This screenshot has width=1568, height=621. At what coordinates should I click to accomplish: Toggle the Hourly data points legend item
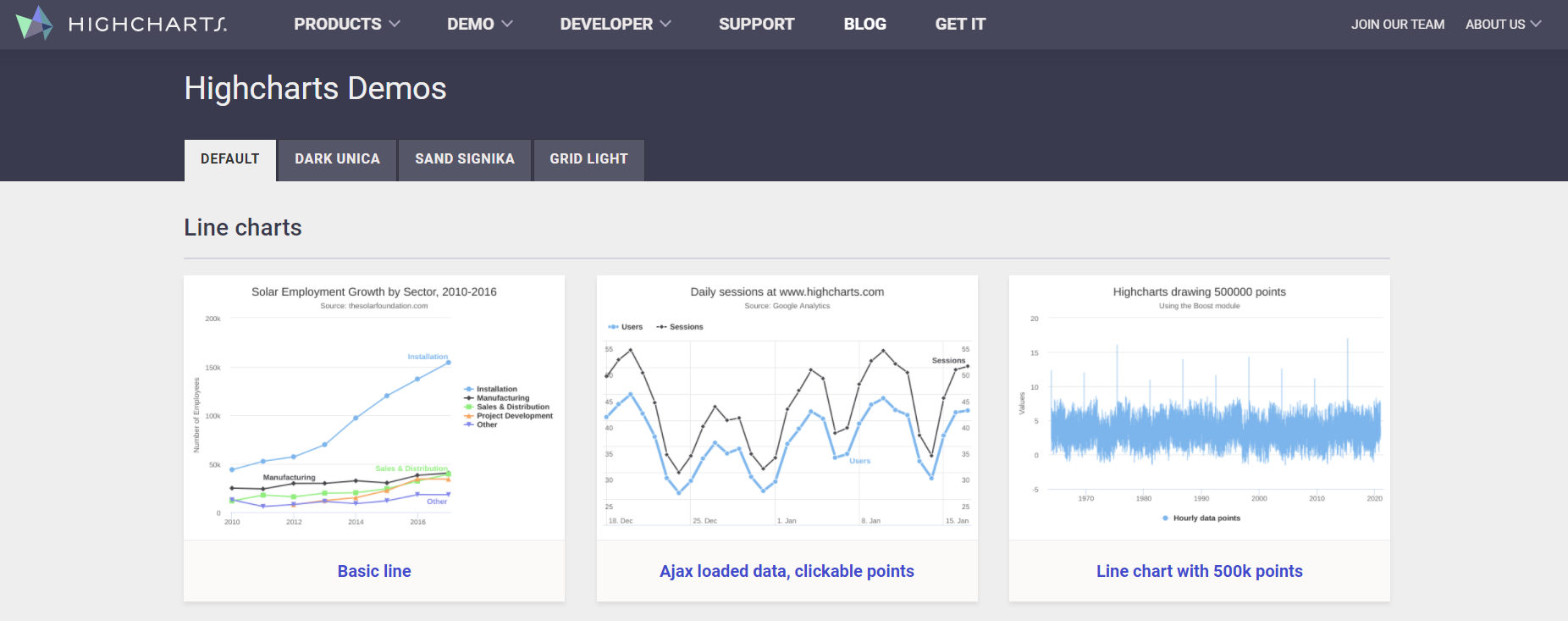tap(1201, 518)
